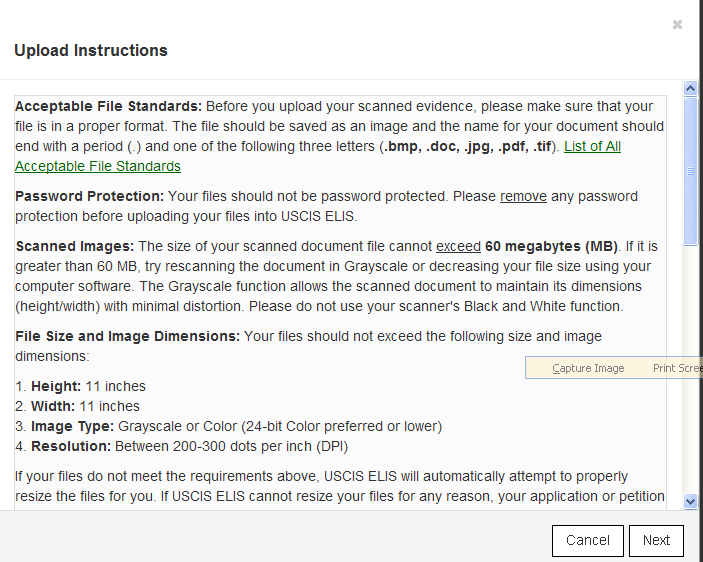The height and width of the screenshot is (562, 703).
Task: Click the underlined word "remove"
Action: [523, 196]
